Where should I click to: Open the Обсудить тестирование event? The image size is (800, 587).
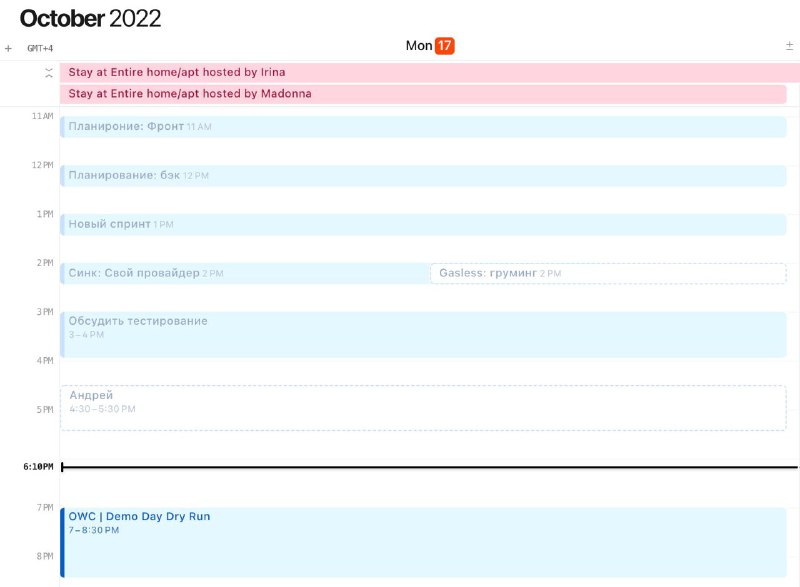point(423,335)
